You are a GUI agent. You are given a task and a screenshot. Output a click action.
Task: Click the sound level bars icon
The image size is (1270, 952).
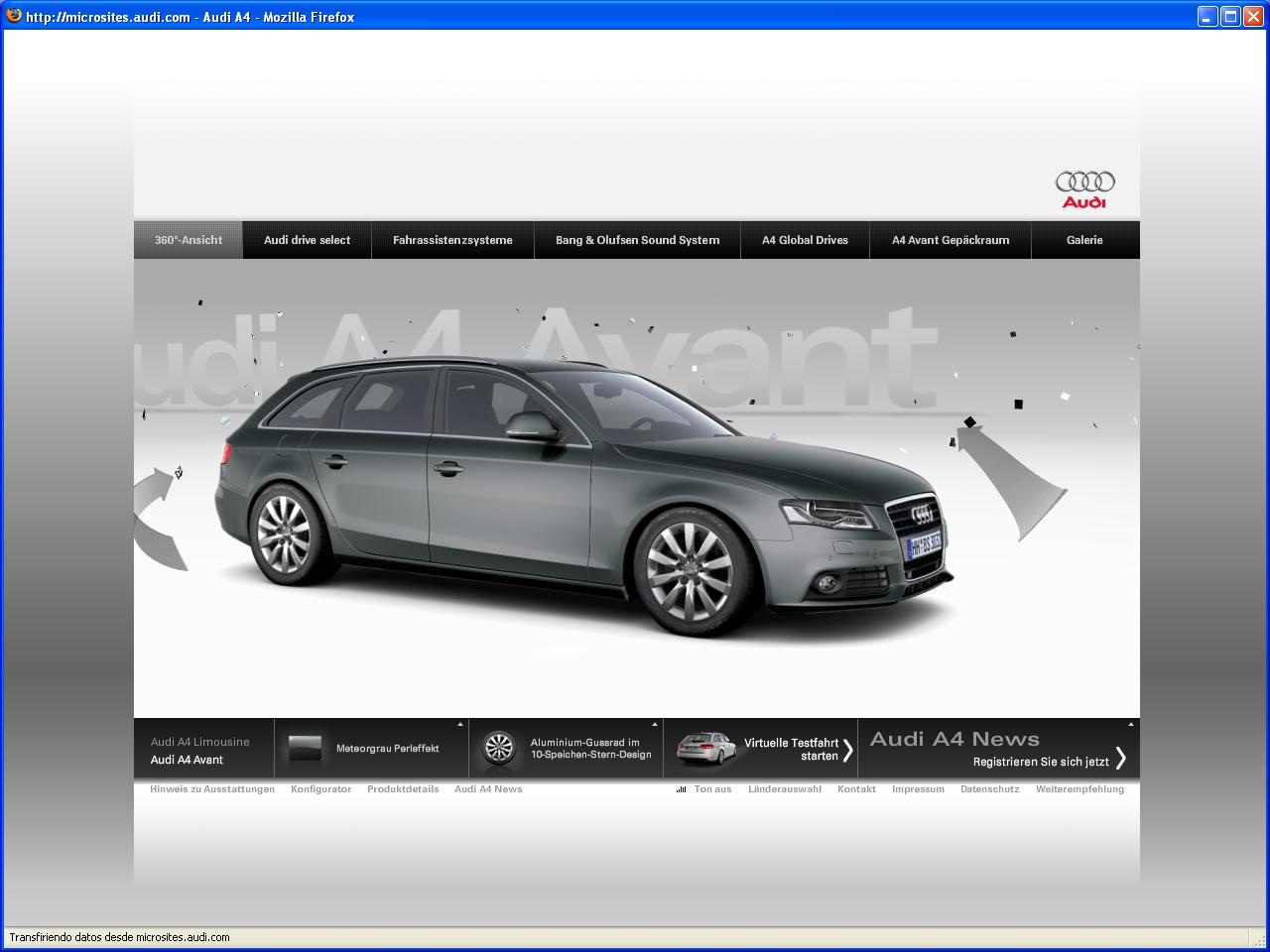click(682, 789)
